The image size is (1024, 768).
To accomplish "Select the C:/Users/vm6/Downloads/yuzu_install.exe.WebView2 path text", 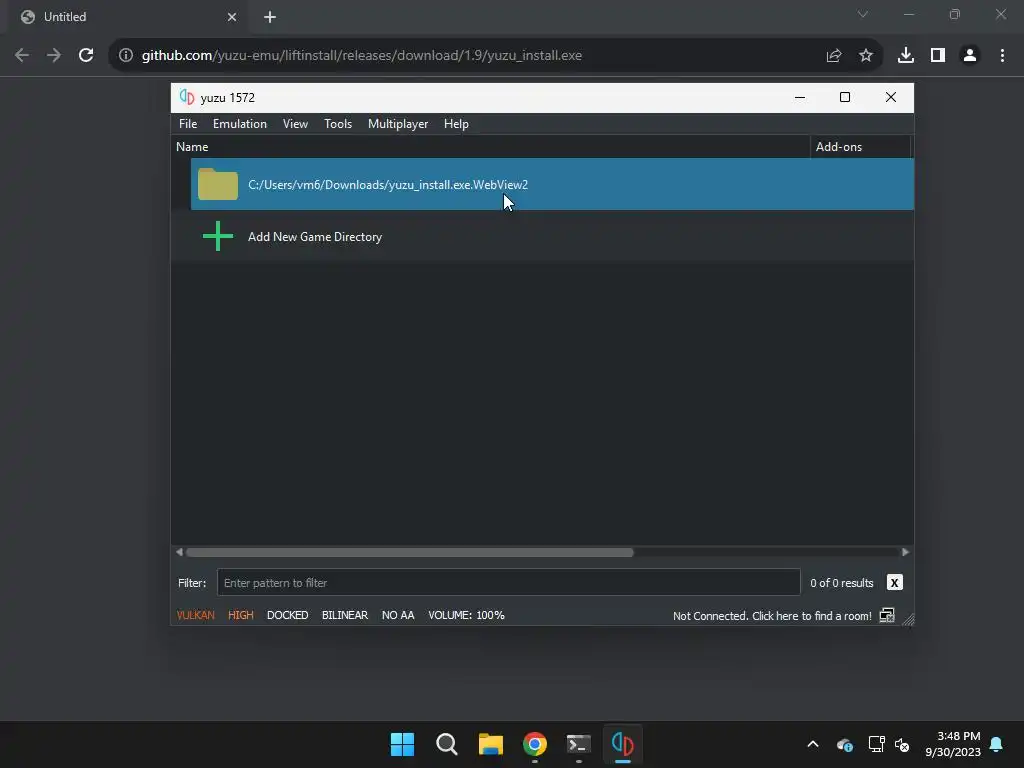I will click(388, 185).
